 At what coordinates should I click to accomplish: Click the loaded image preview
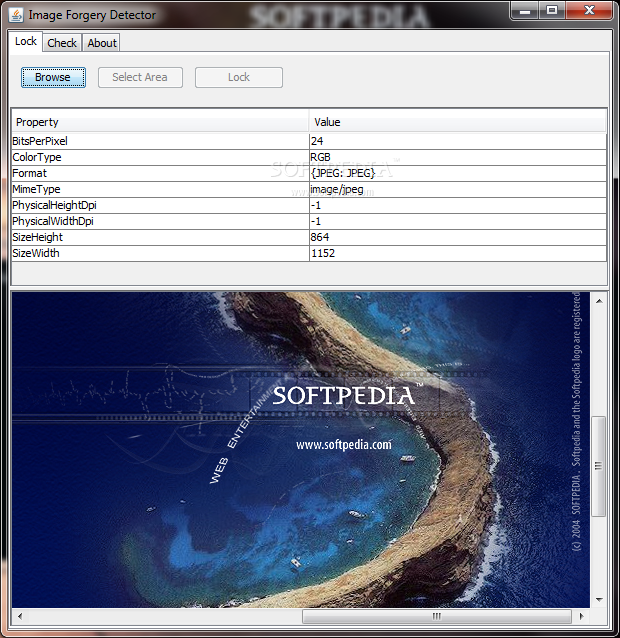pyautogui.click(x=301, y=450)
